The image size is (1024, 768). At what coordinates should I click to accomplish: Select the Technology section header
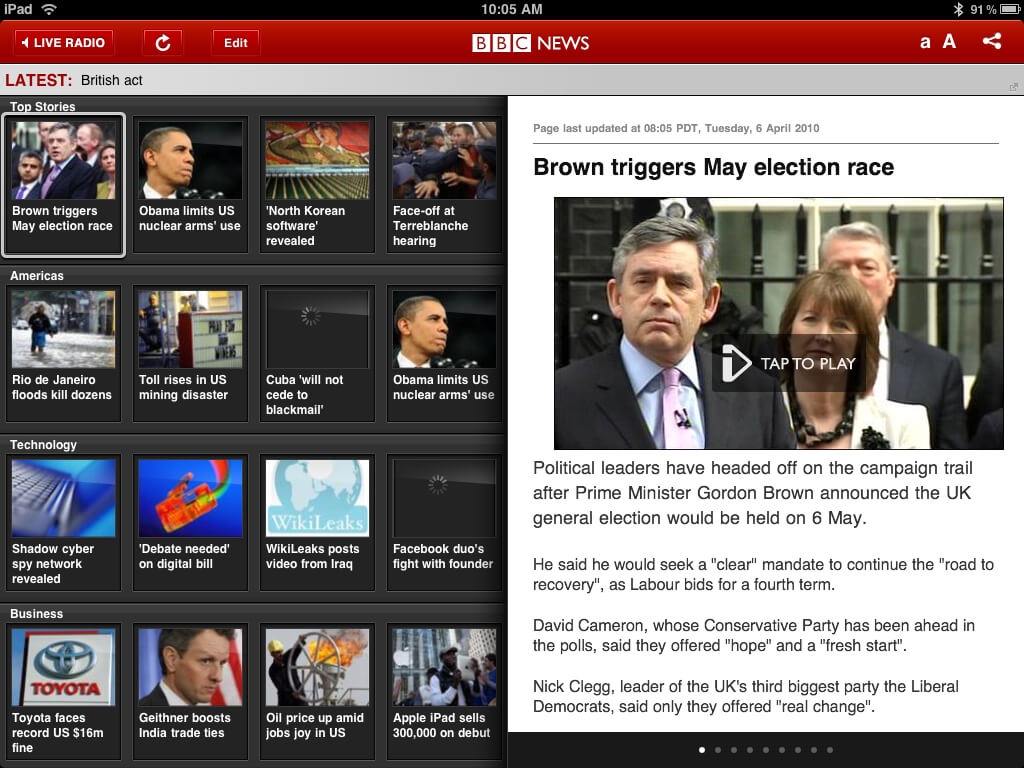click(43, 445)
